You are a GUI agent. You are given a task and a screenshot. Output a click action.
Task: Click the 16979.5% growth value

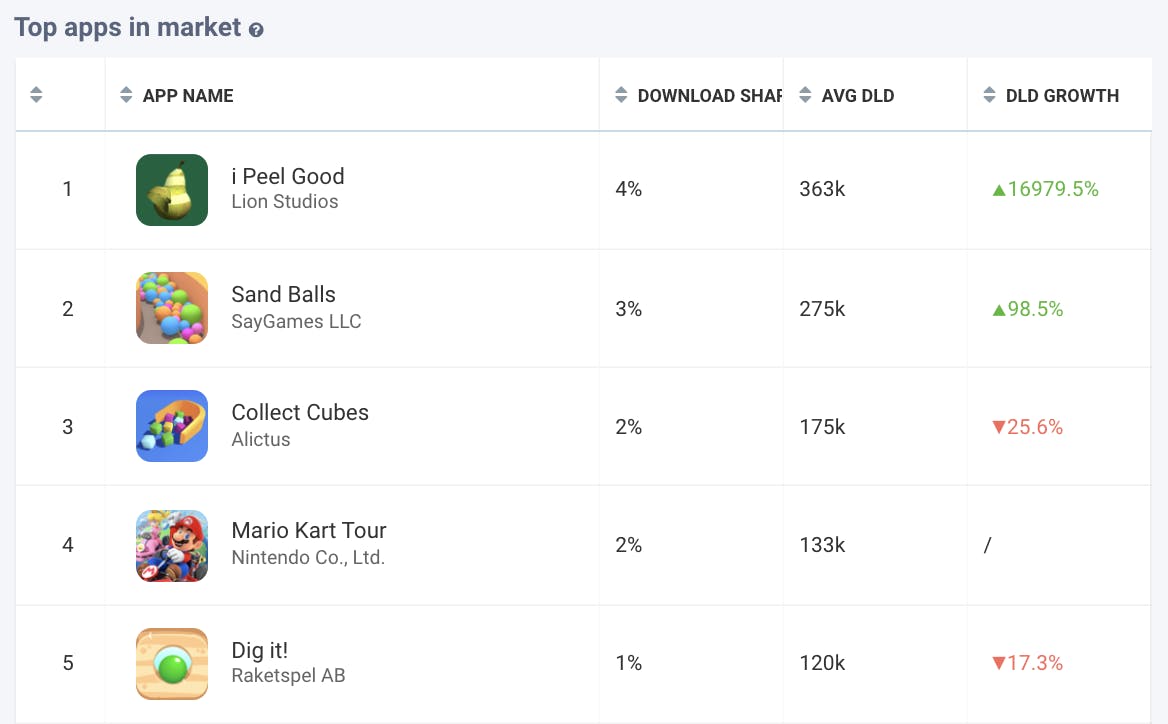coord(1045,190)
